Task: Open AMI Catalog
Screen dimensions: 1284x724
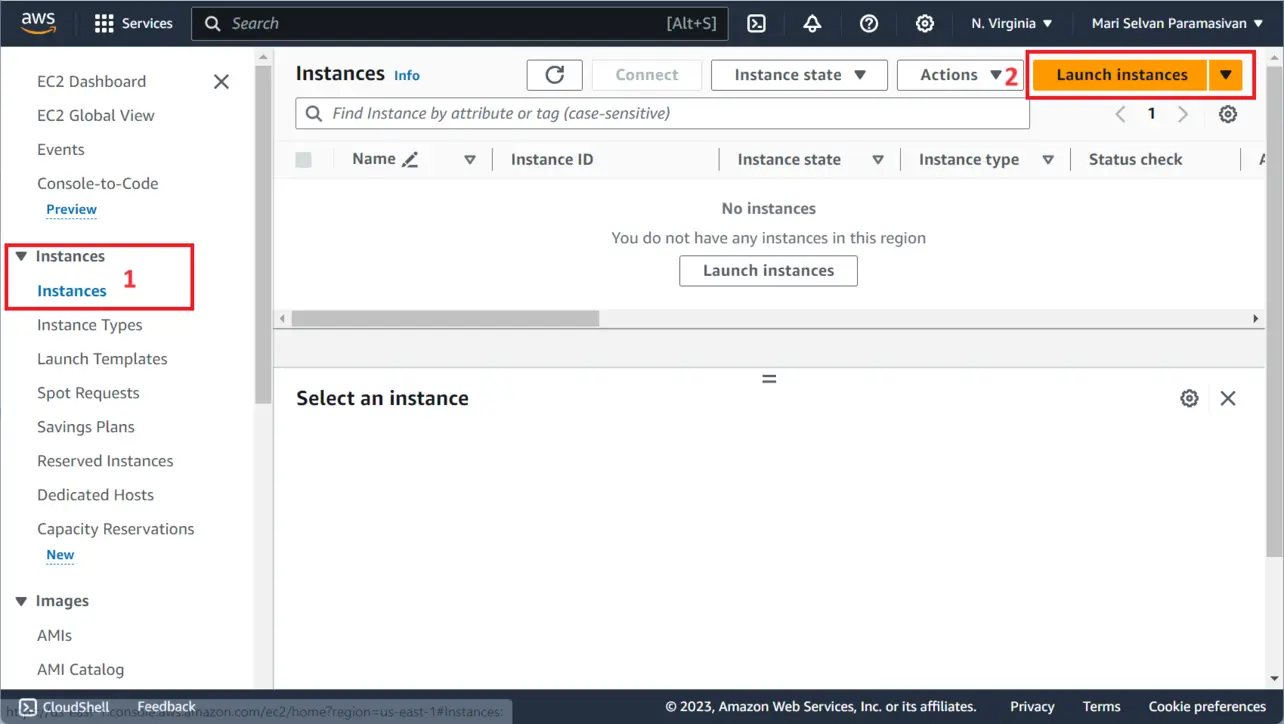Action: [x=81, y=669]
